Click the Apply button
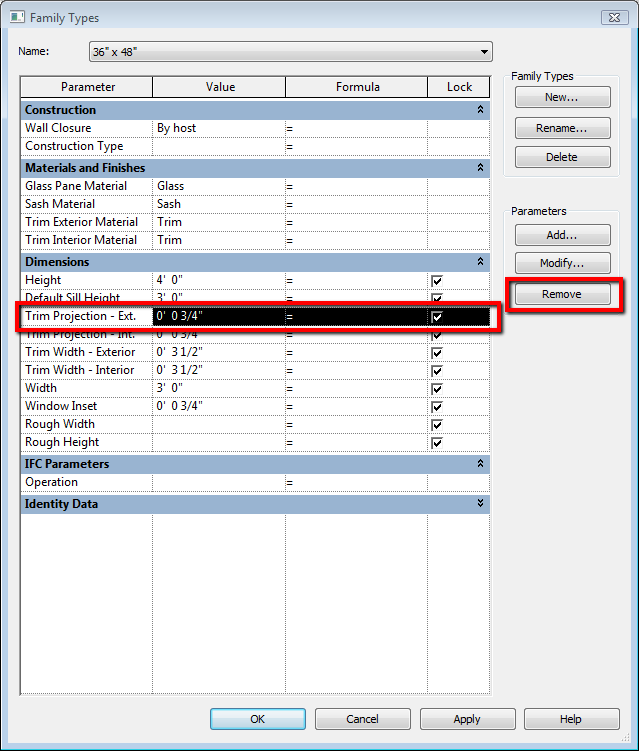 coord(467,719)
